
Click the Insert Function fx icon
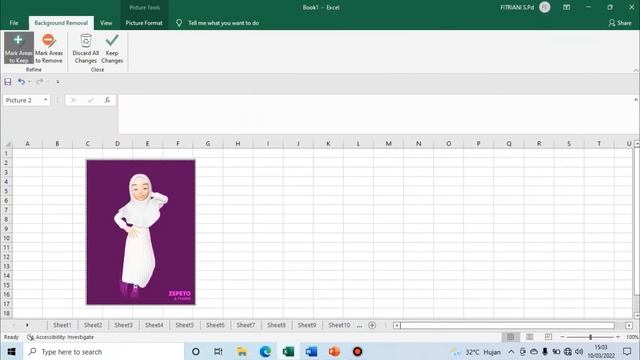point(107,100)
